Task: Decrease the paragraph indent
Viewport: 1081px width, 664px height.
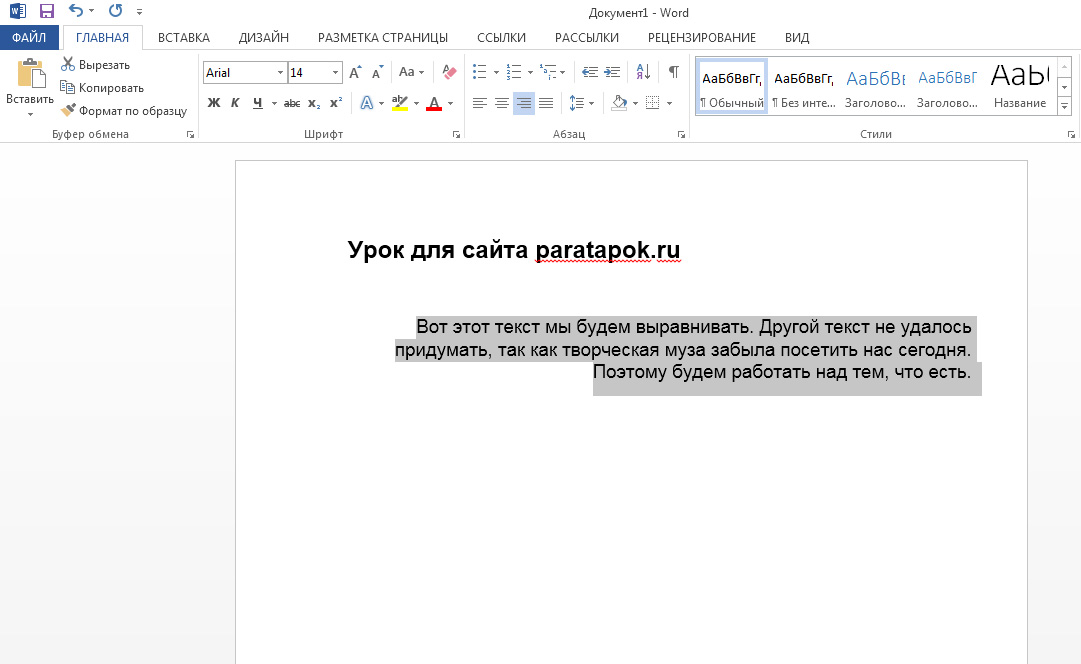Action: coord(590,72)
